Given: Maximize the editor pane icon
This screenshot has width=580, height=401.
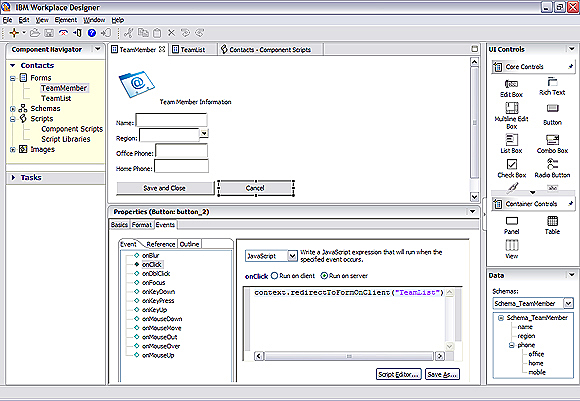Looking at the screenshot, I should 474,49.
